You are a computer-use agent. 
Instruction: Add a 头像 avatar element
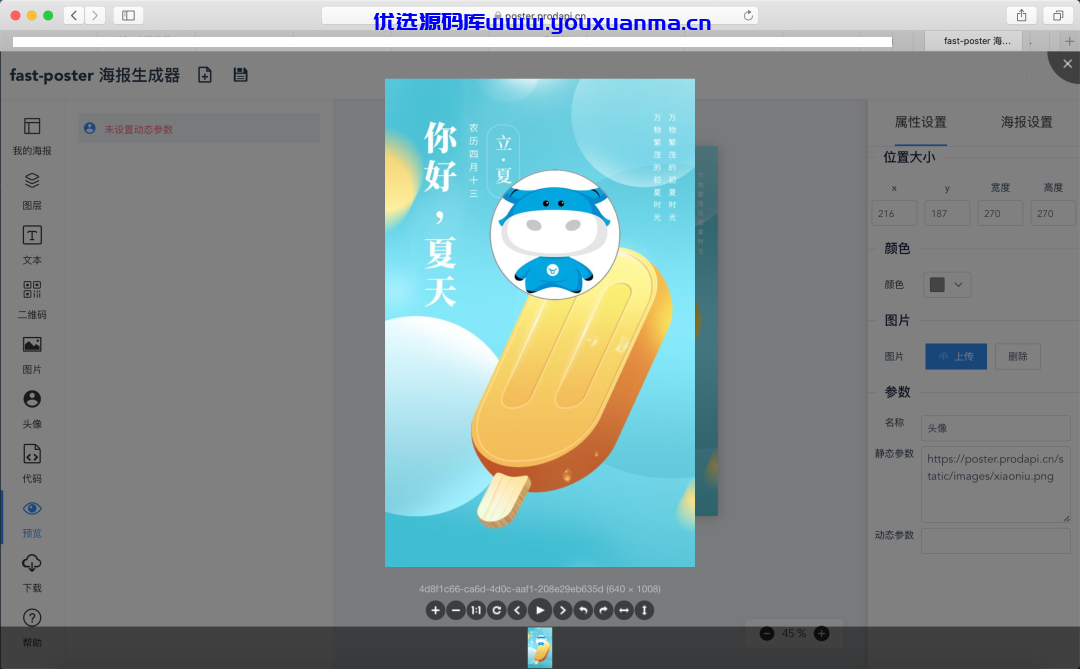pos(32,409)
